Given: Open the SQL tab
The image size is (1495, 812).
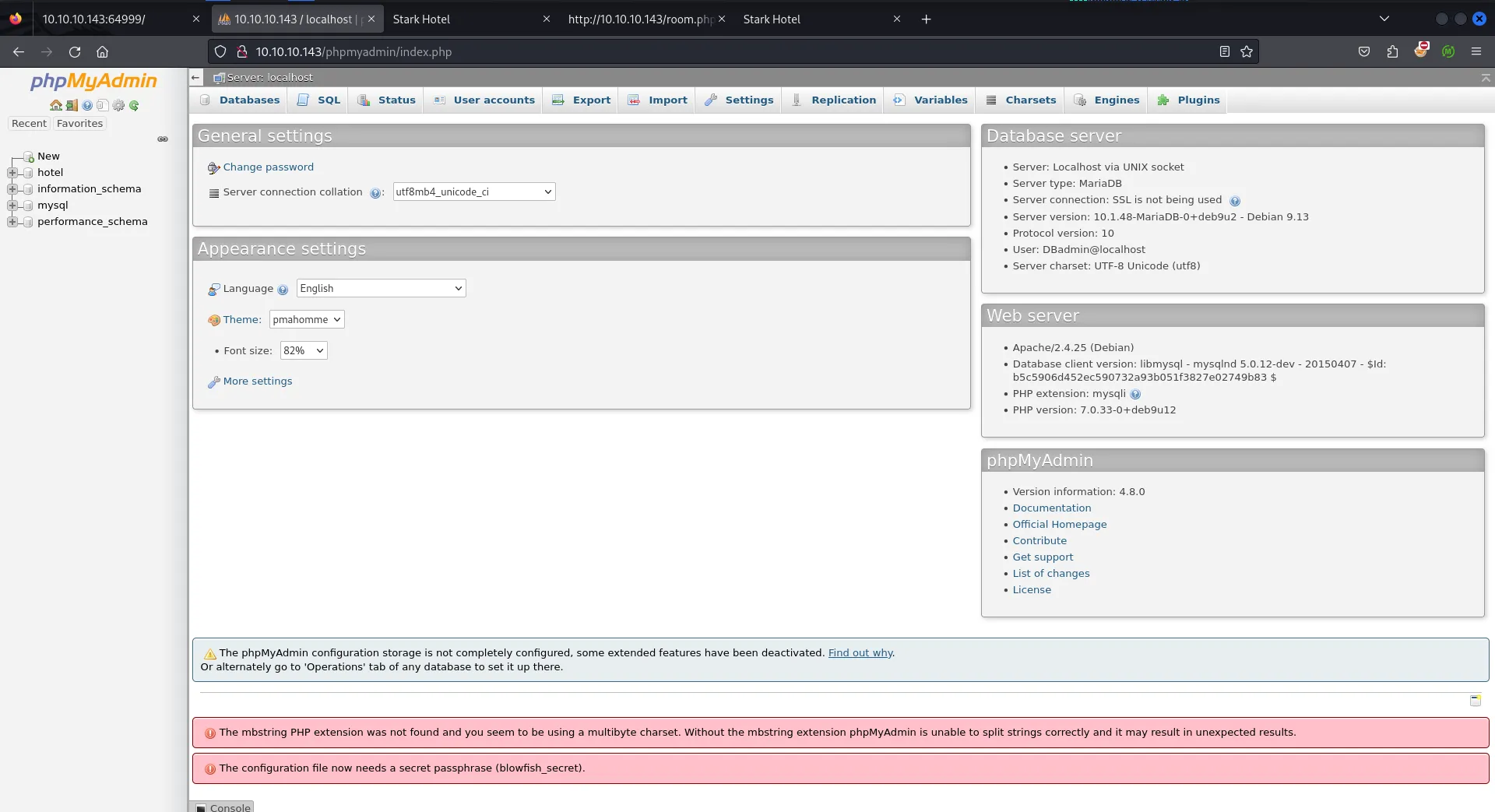Looking at the screenshot, I should tap(319, 100).
